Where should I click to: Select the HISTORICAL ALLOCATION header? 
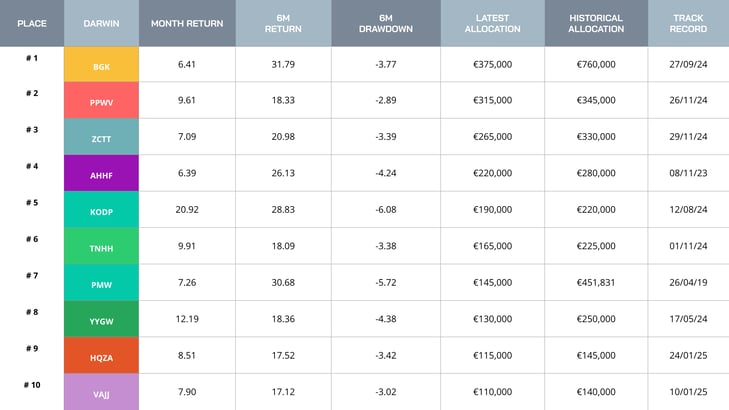tap(596, 23)
